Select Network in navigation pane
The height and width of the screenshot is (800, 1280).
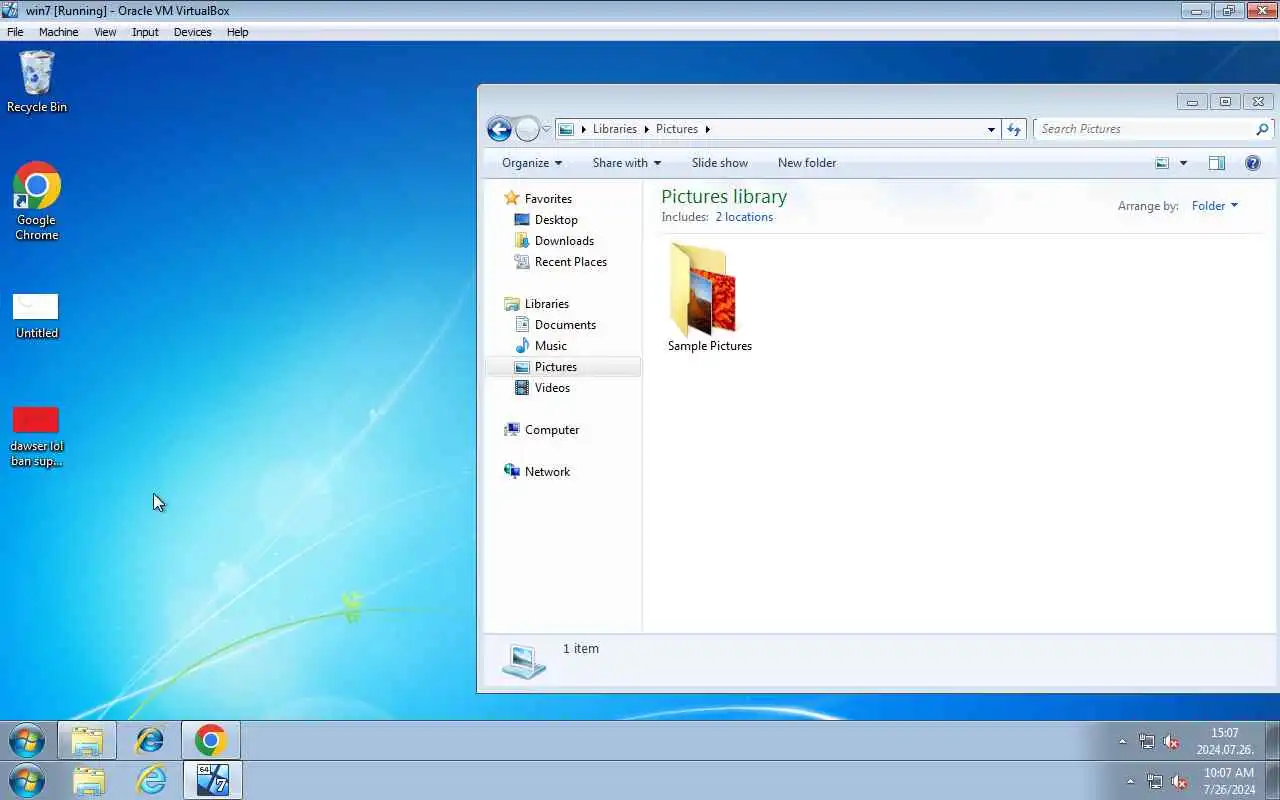[x=537, y=472]
